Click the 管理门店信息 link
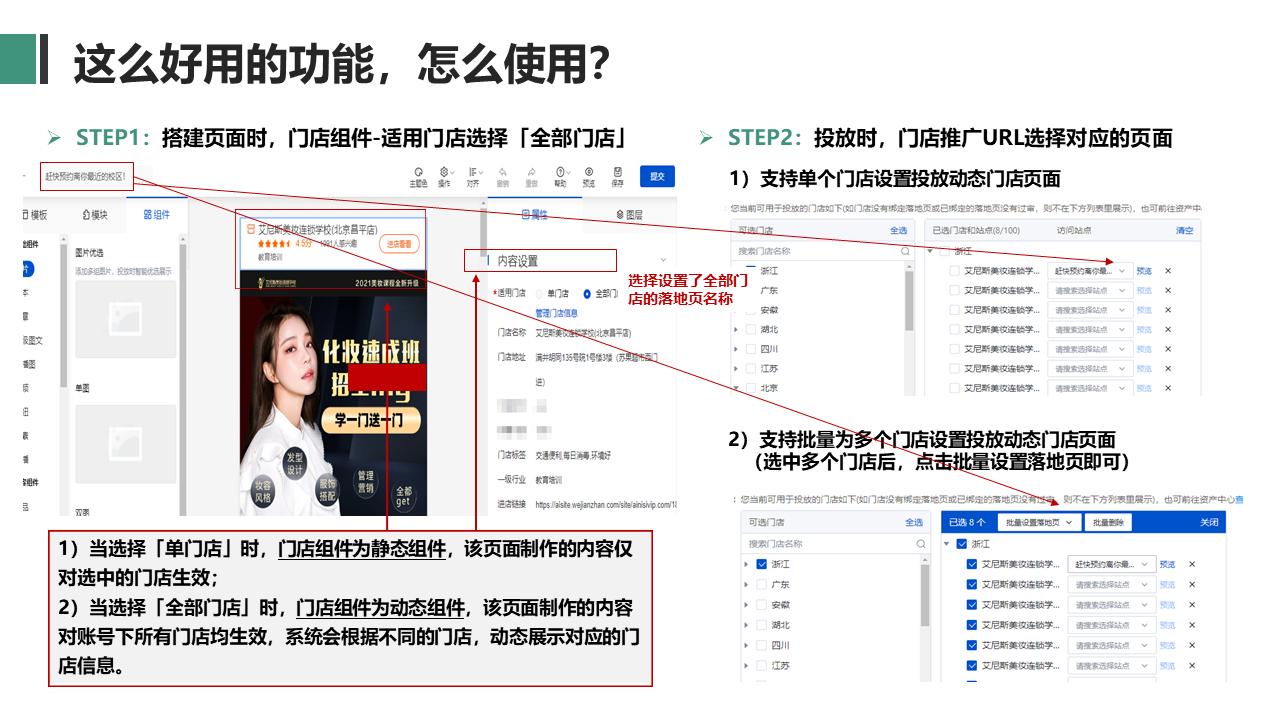This screenshot has height=720, width=1280. point(556,313)
